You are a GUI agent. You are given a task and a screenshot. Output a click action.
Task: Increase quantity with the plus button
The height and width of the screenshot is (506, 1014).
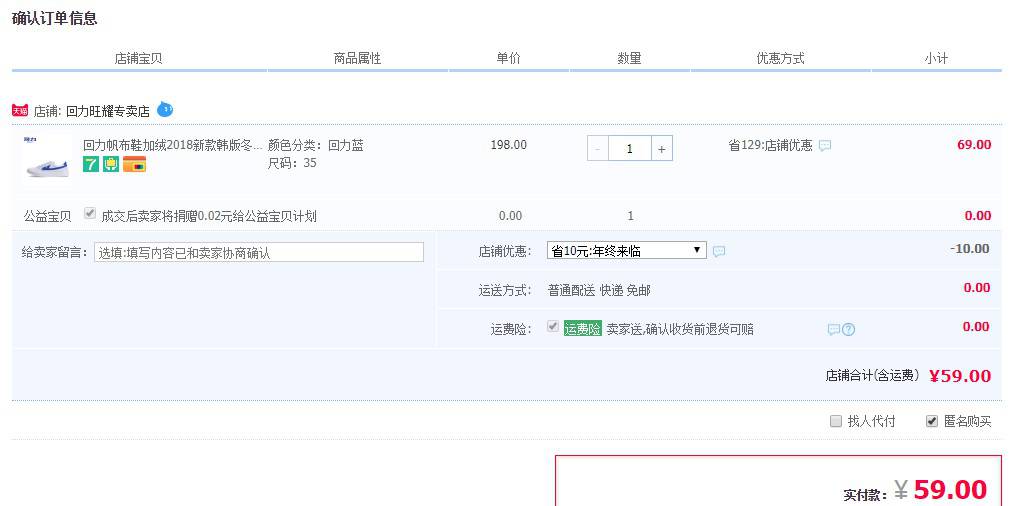point(661,149)
